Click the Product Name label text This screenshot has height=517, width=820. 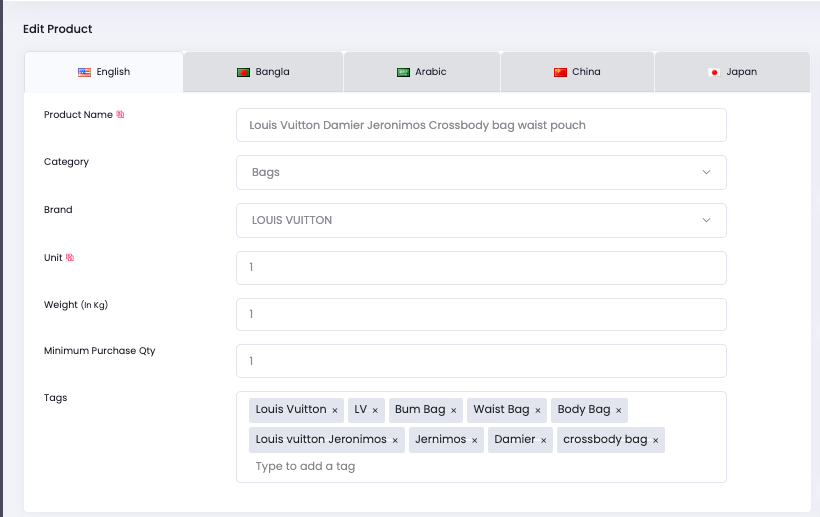pos(78,114)
